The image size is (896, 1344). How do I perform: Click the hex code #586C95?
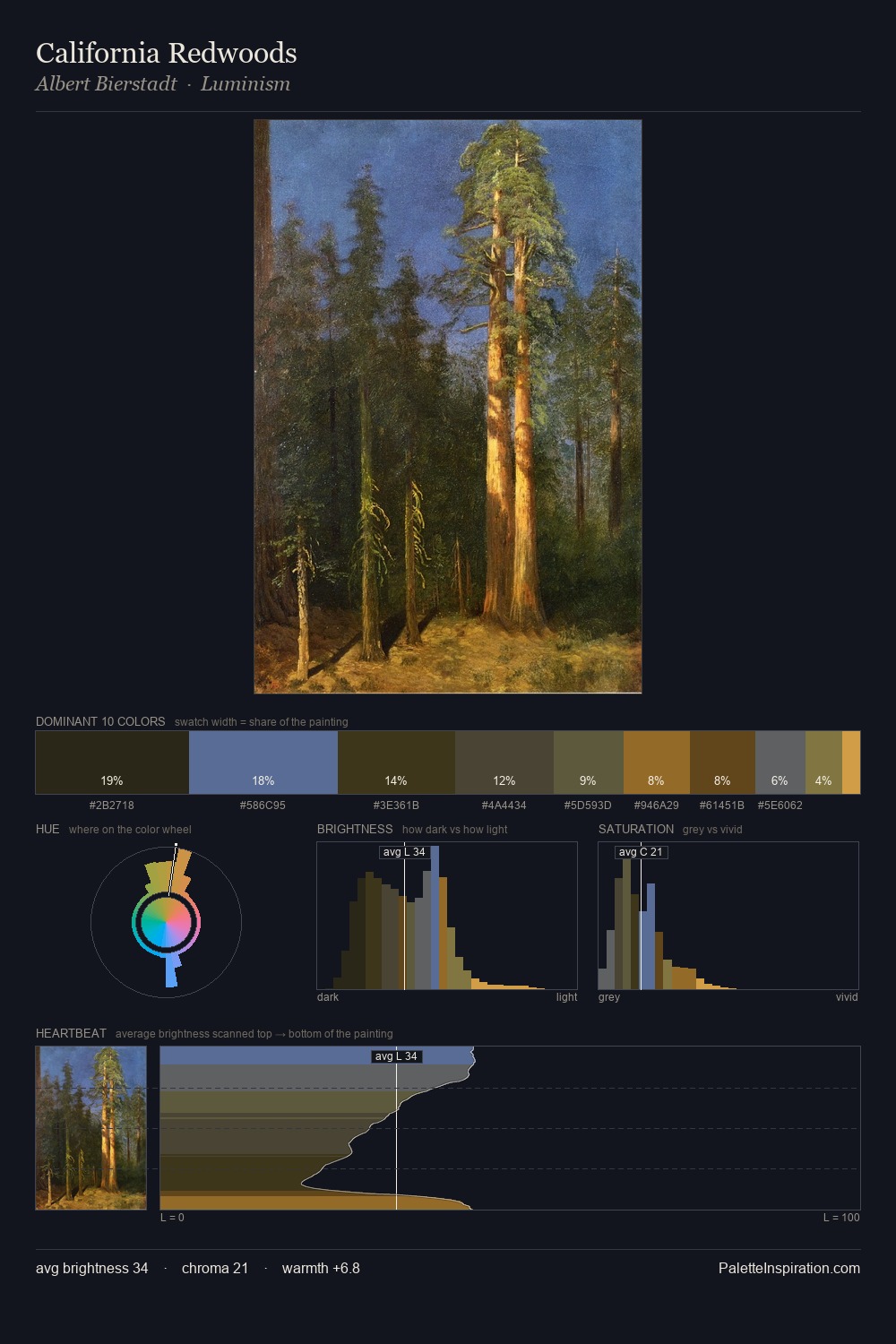click(x=263, y=806)
